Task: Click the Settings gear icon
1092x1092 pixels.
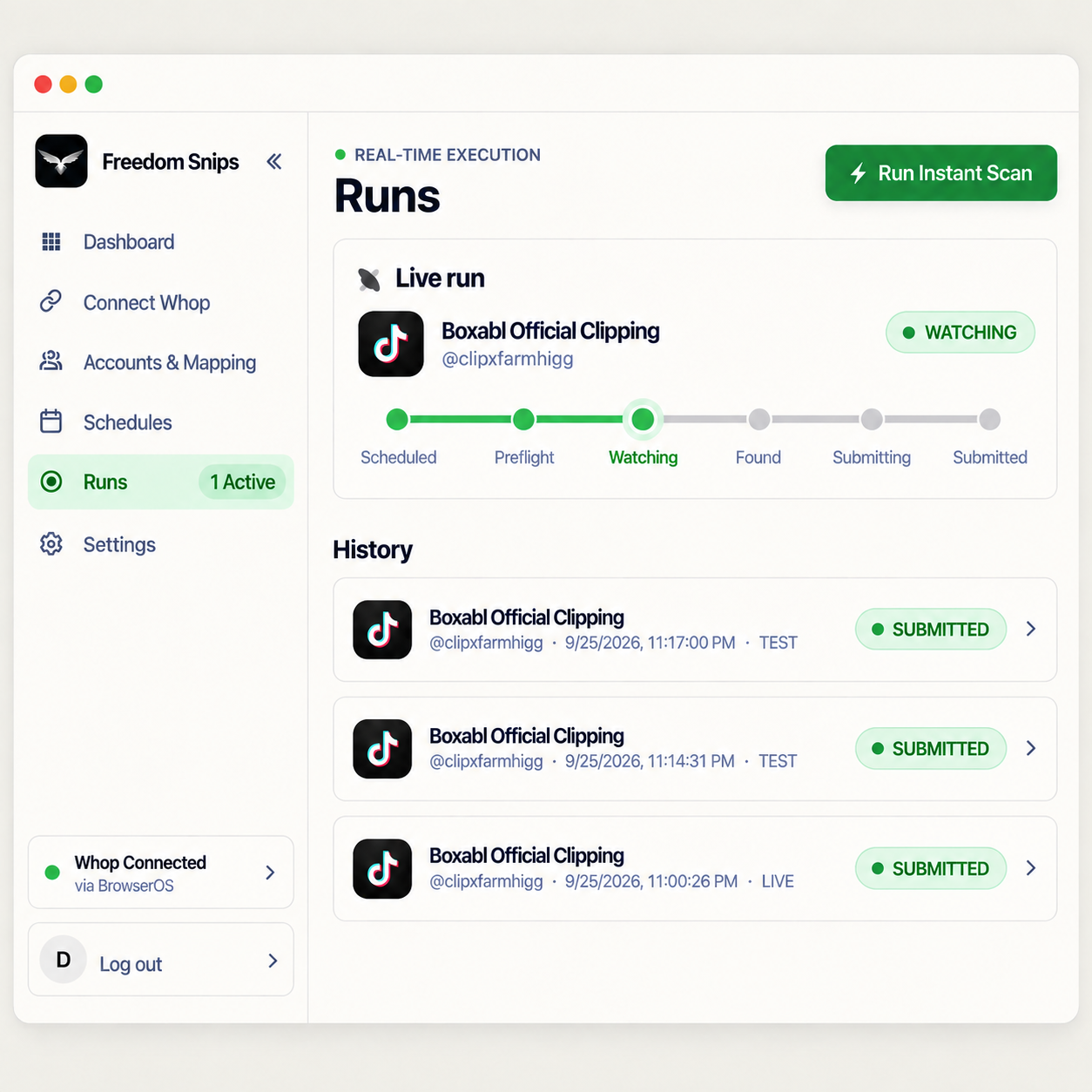Action: tap(51, 544)
